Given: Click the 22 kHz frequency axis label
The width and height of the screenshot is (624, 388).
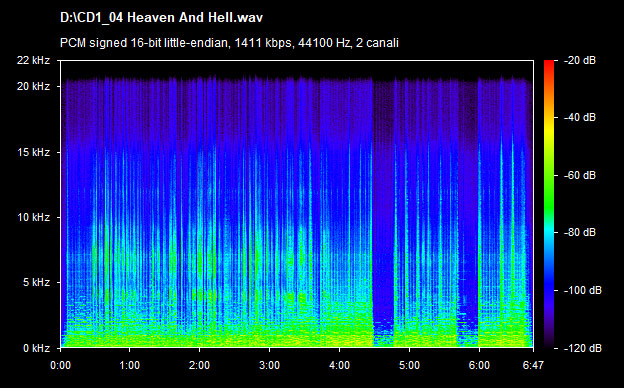Looking at the screenshot, I should pos(33,60).
